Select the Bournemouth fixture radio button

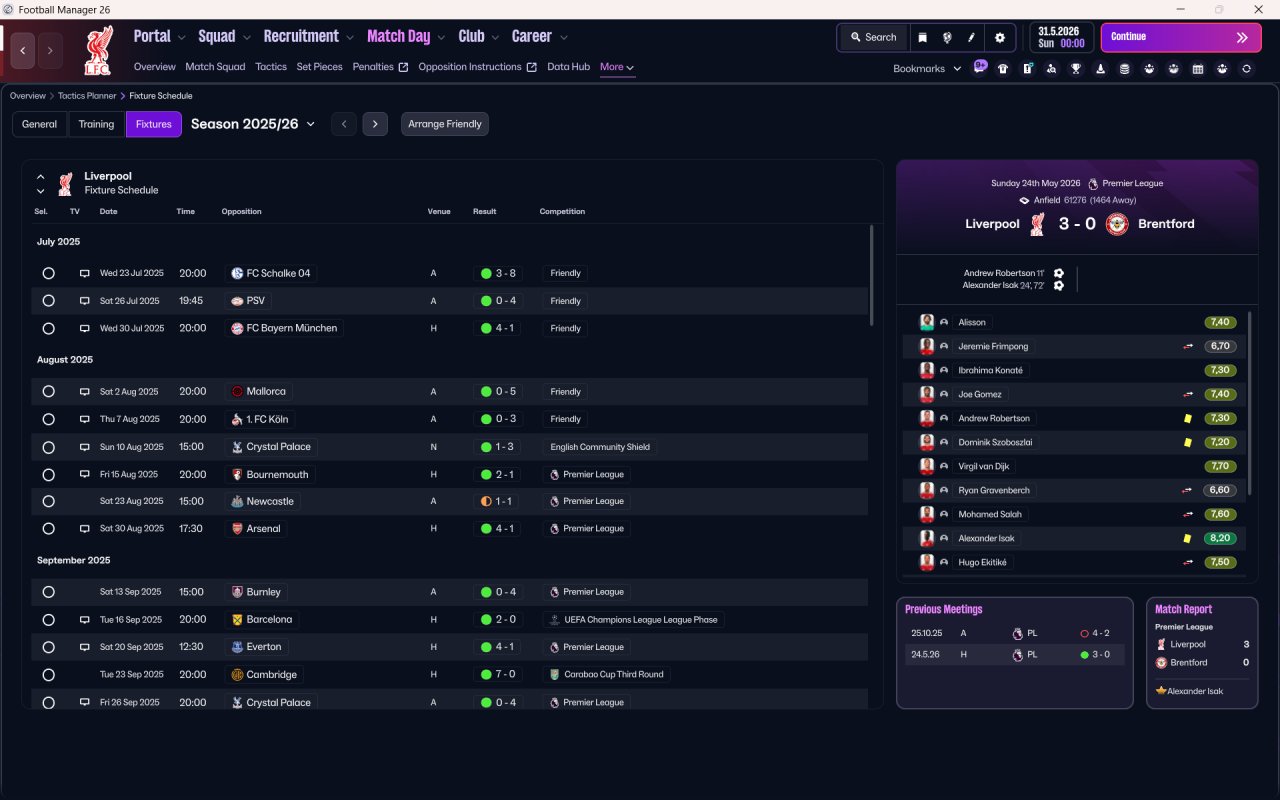[48, 474]
